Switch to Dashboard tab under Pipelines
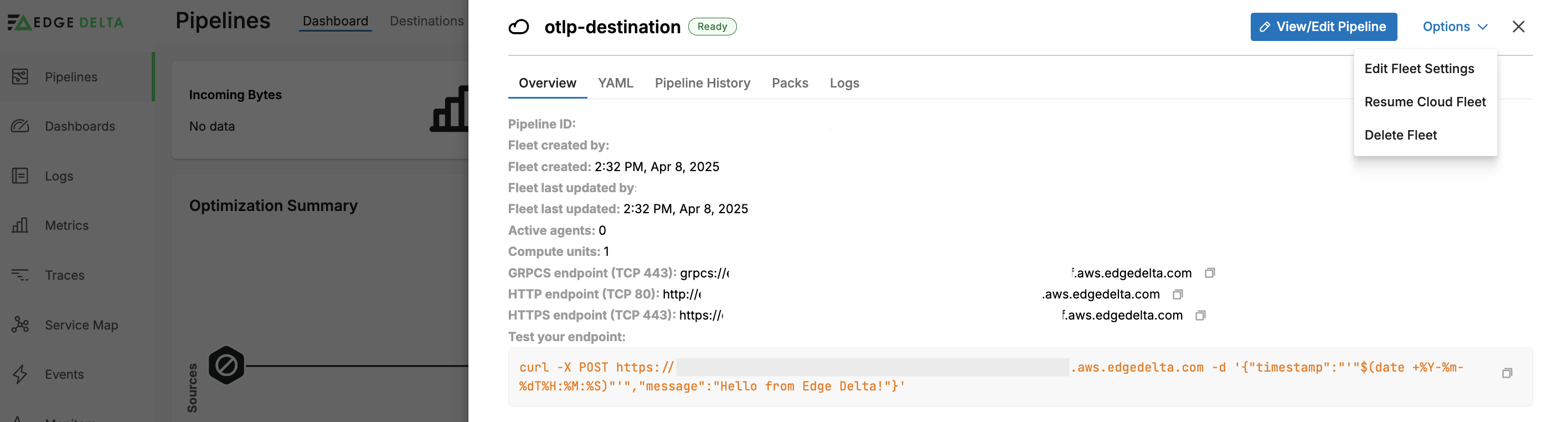Image resolution: width=1568 pixels, height=422 pixels. coord(336,20)
